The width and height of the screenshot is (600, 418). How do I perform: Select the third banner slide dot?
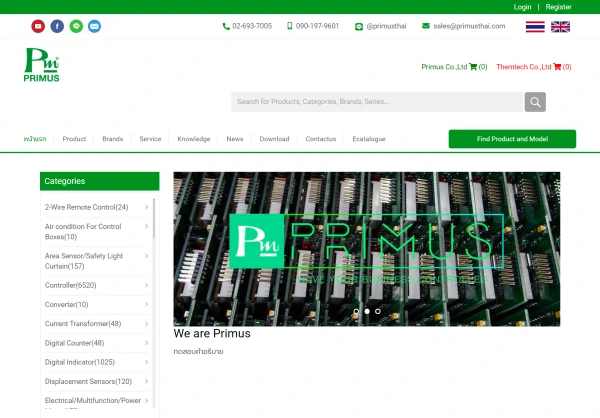(x=378, y=311)
